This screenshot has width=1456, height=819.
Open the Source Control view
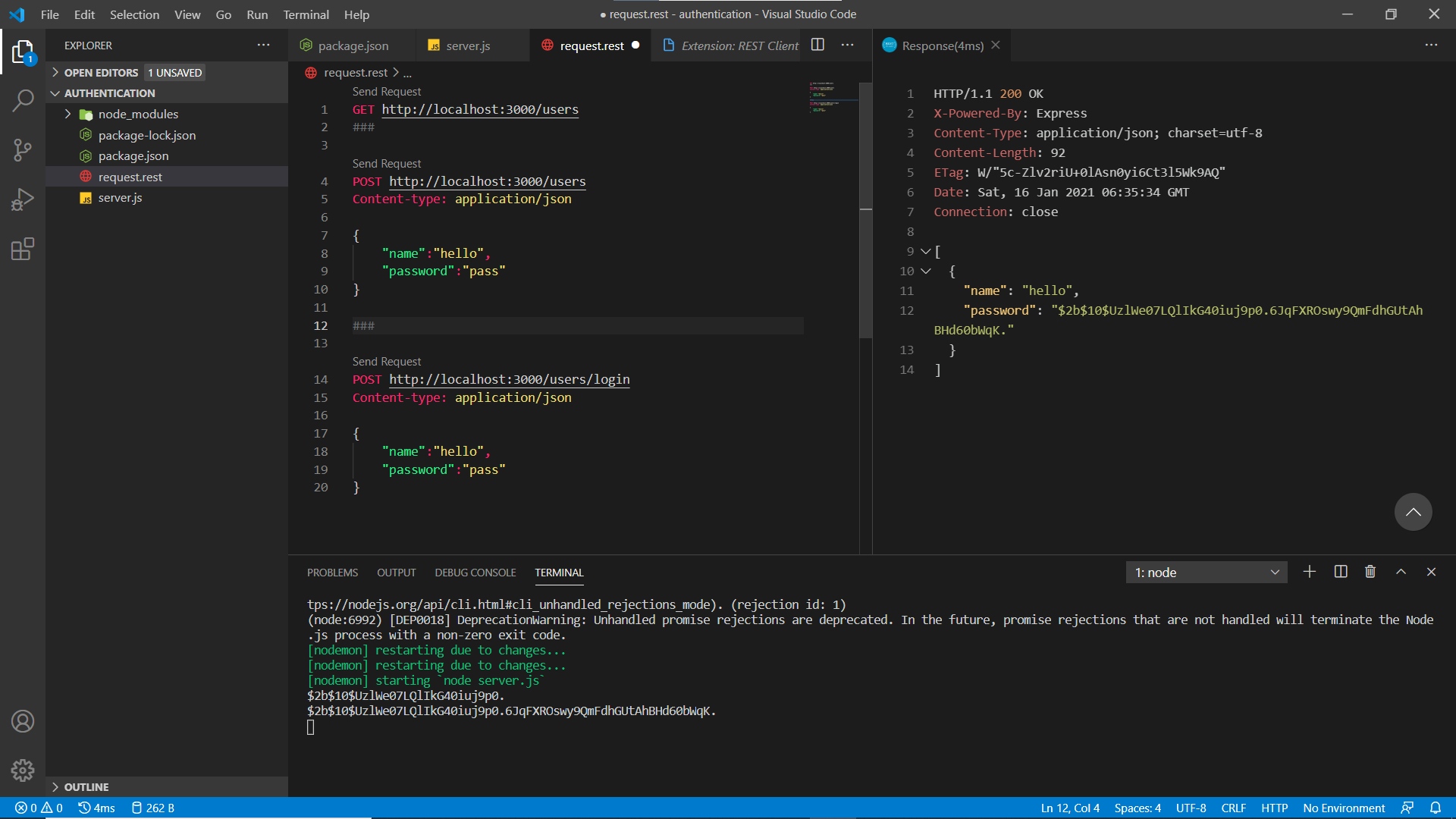pyautogui.click(x=23, y=149)
